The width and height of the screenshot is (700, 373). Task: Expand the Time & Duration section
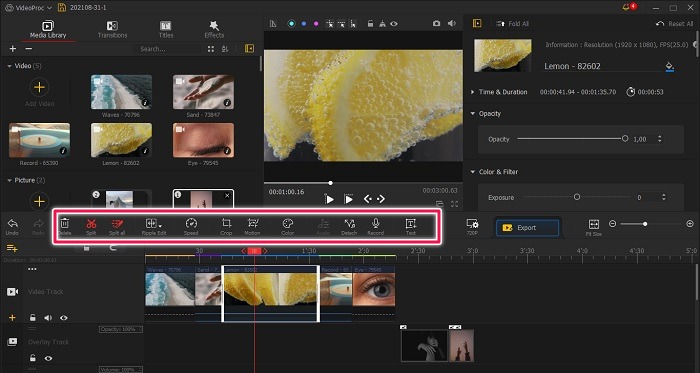473,92
